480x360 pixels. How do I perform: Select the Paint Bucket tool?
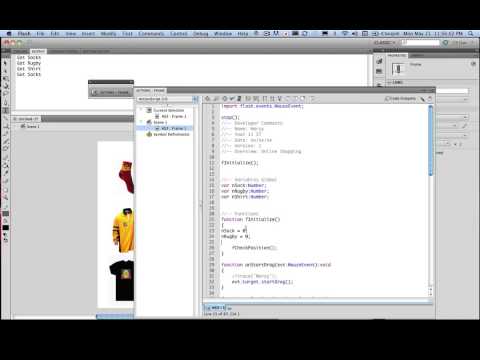(5, 165)
